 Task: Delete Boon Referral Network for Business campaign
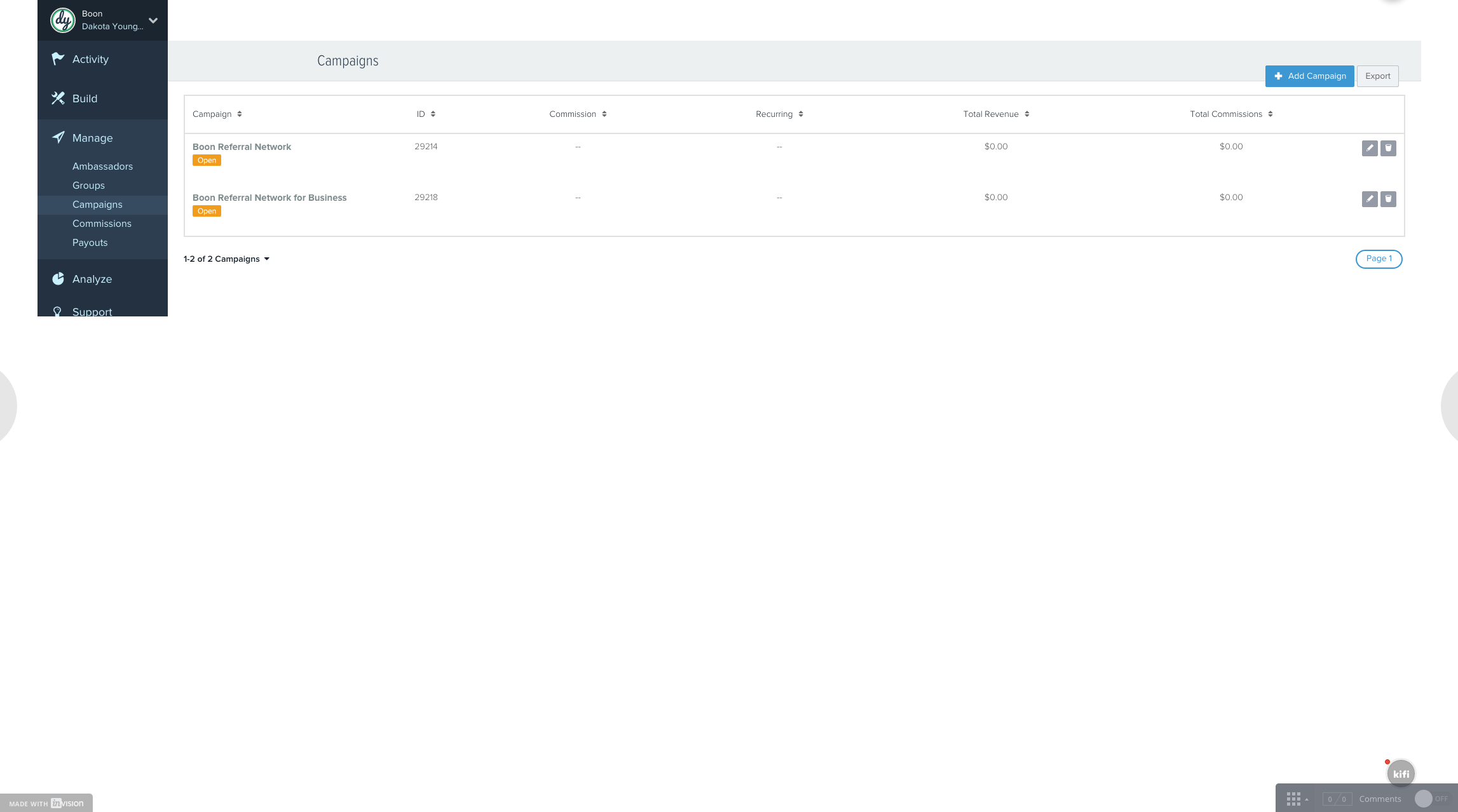[x=1388, y=199]
